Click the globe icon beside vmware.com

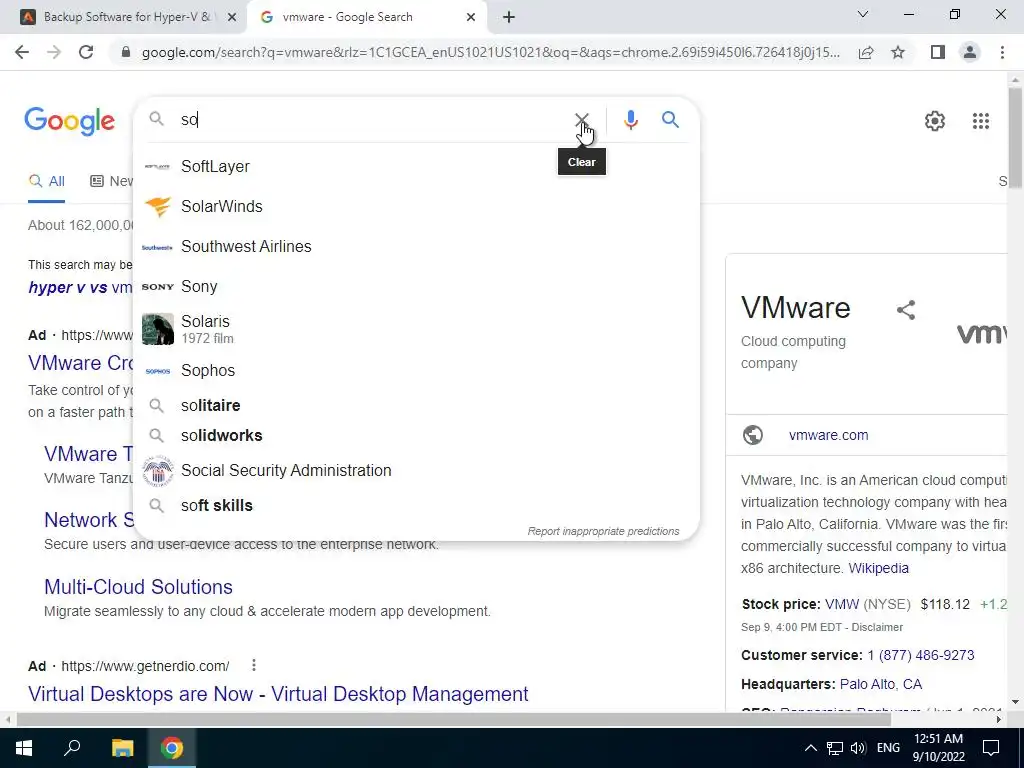753,435
